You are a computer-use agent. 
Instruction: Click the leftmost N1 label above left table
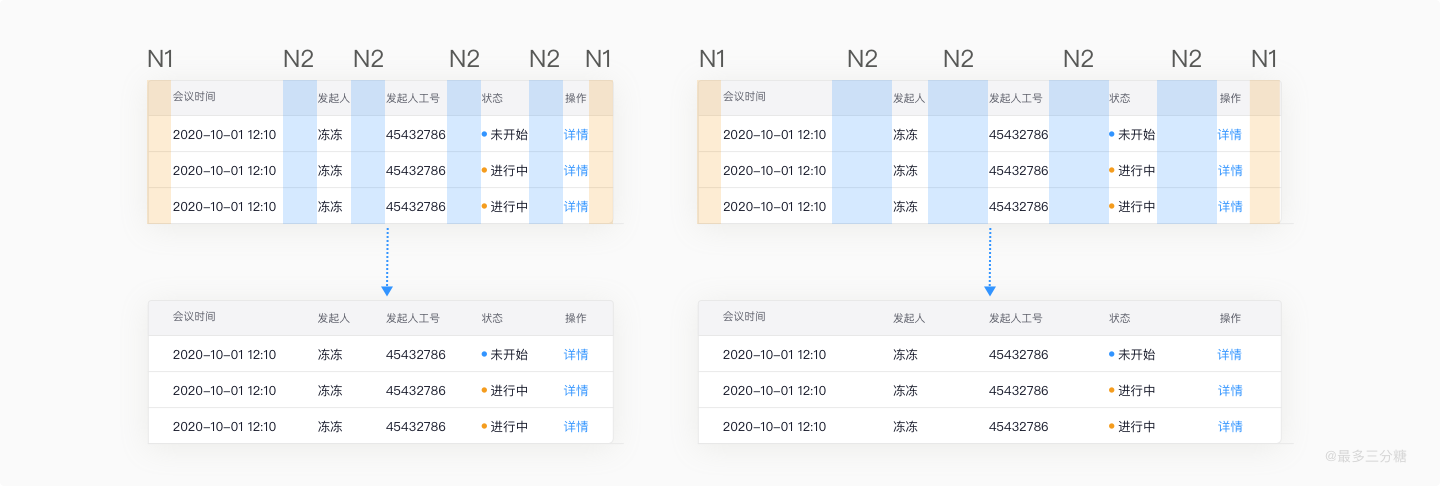pyautogui.click(x=160, y=59)
